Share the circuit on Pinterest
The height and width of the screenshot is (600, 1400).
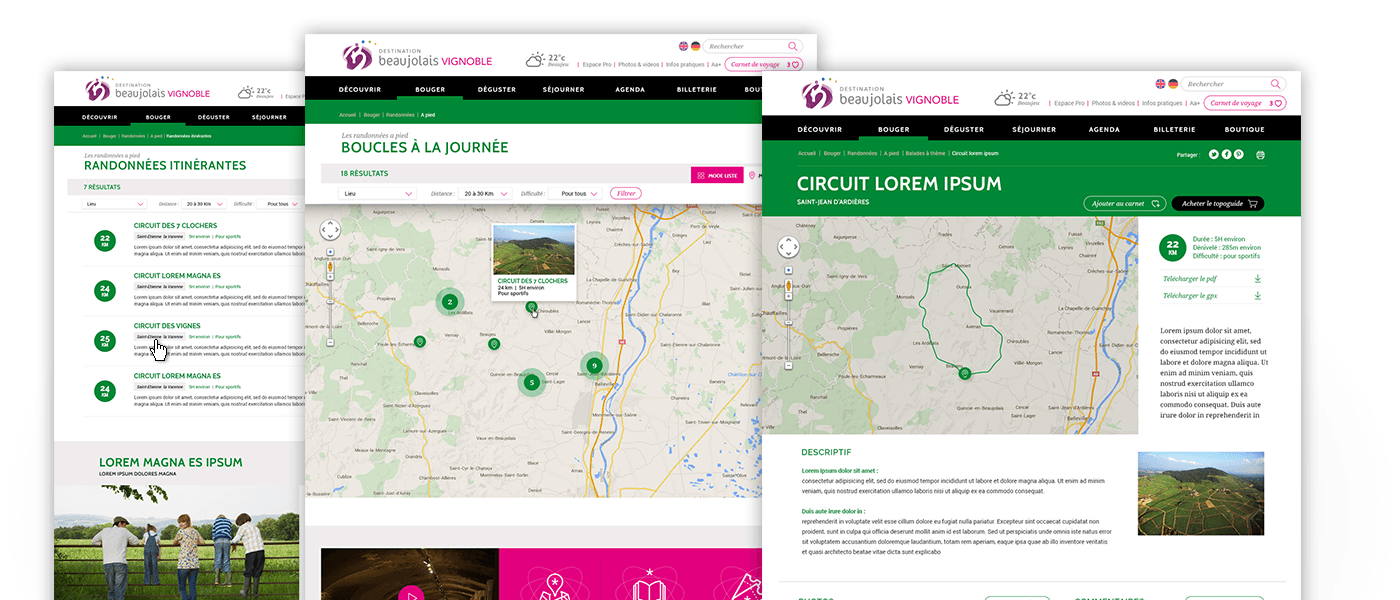point(1239,154)
